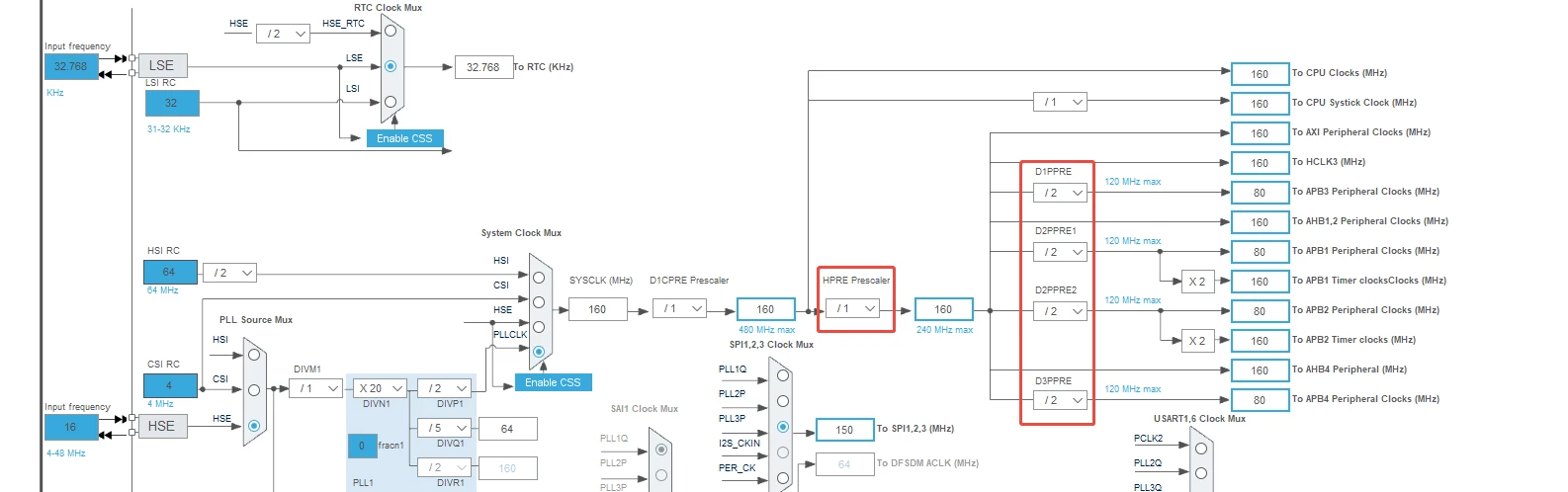Open the DIVR1 /2 dropdown
The height and width of the screenshot is (492, 1568).
click(x=445, y=467)
